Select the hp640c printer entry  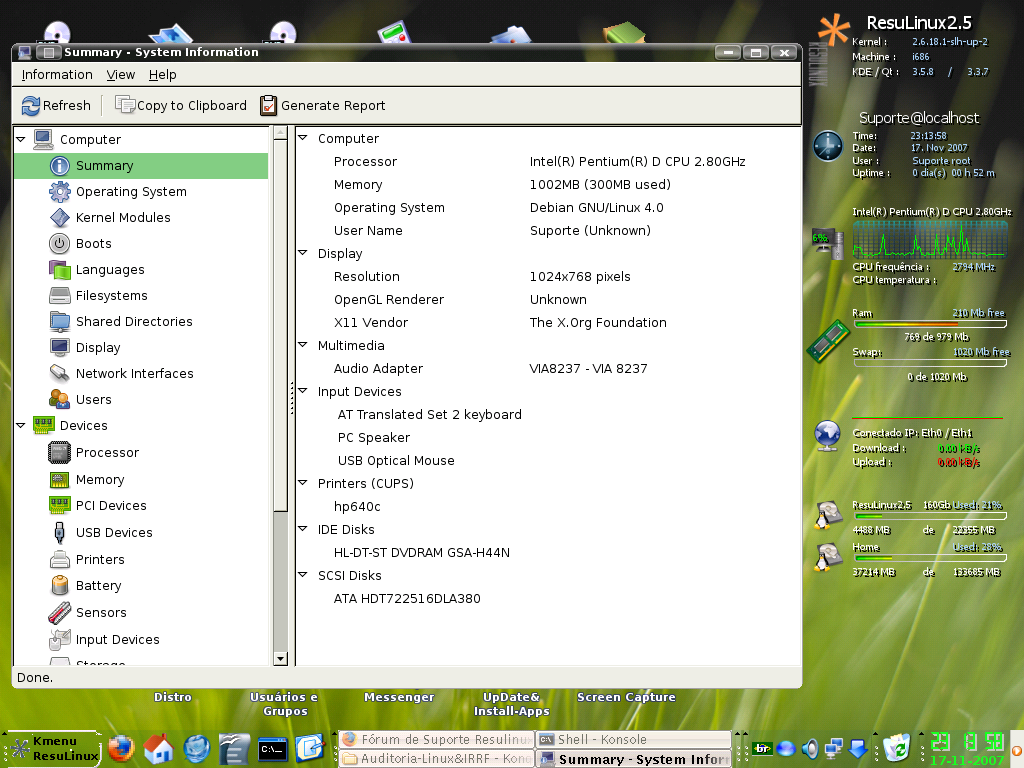pyautogui.click(x=357, y=506)
